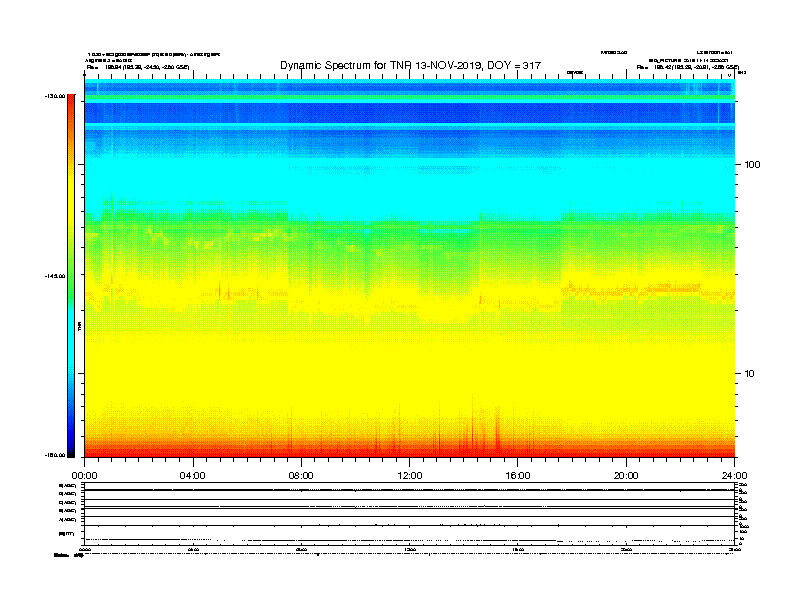792x612 pixels.
Task: Select the 12:00 time axis label
Action: [410, 476]
